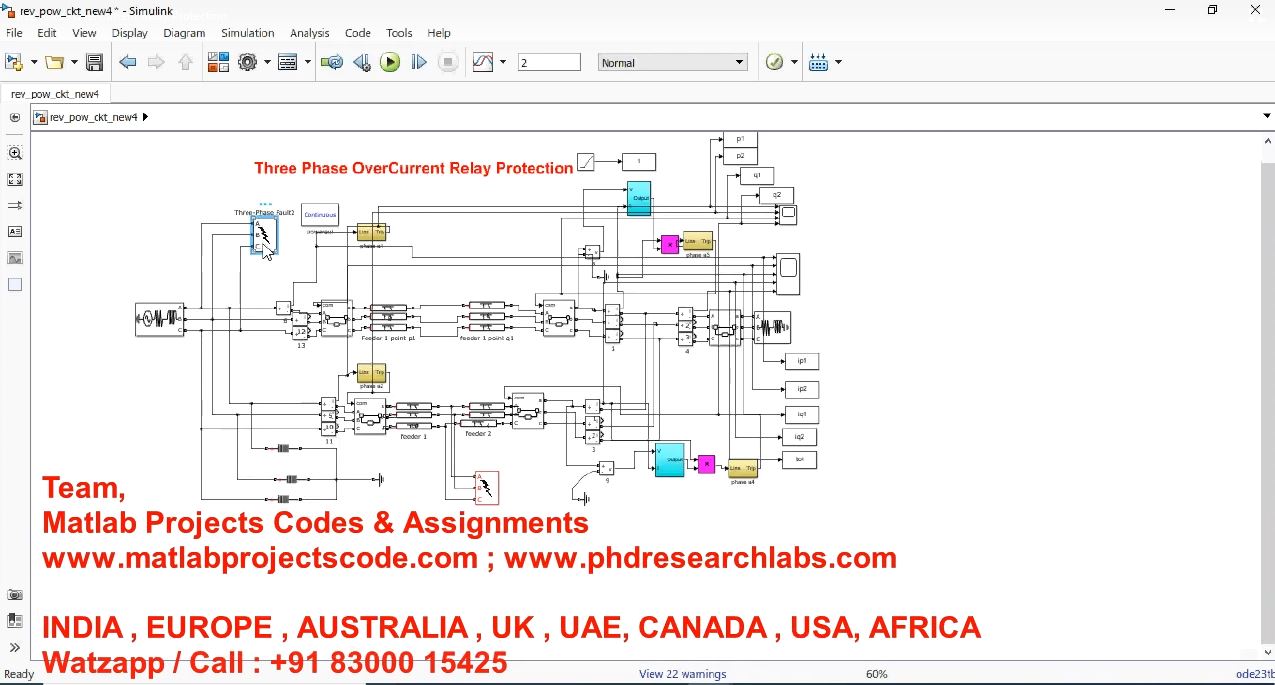1275x685 pixels.
Task: Toggle the Update Diagram fast restart icon
Action: [332, 62]
